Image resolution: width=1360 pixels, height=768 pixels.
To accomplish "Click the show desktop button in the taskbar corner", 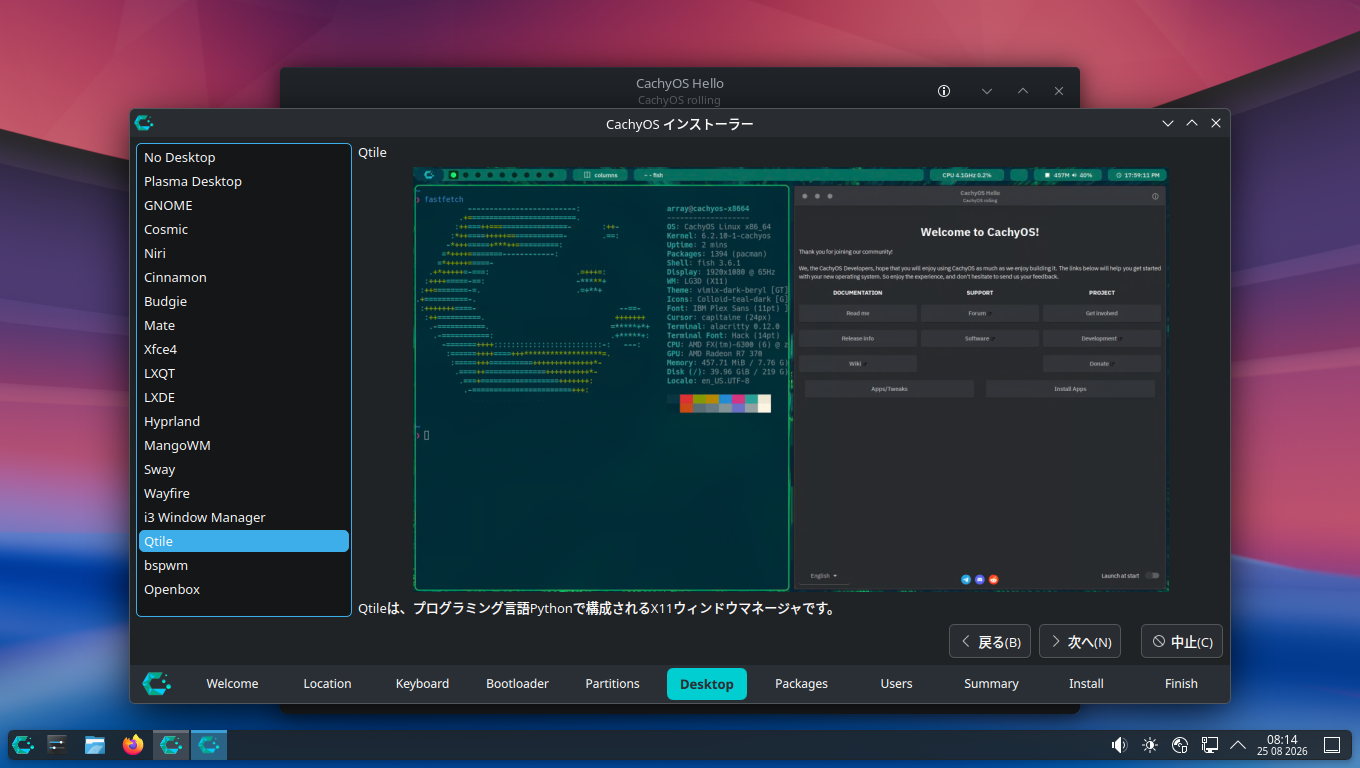I will point(1332,745).
